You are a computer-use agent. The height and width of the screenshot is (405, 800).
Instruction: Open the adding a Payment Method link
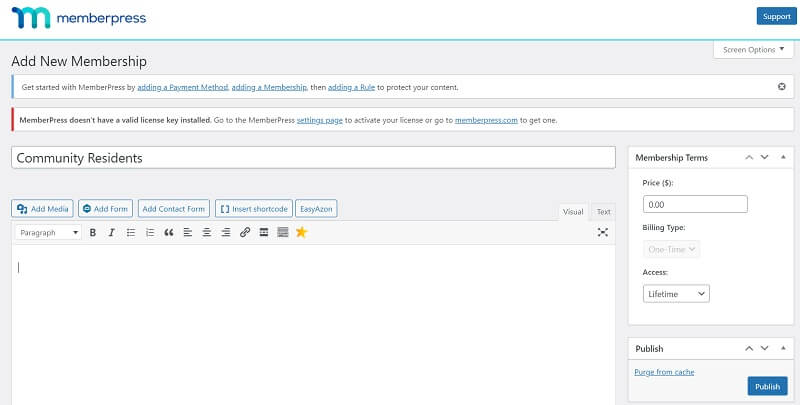(182, 87)
